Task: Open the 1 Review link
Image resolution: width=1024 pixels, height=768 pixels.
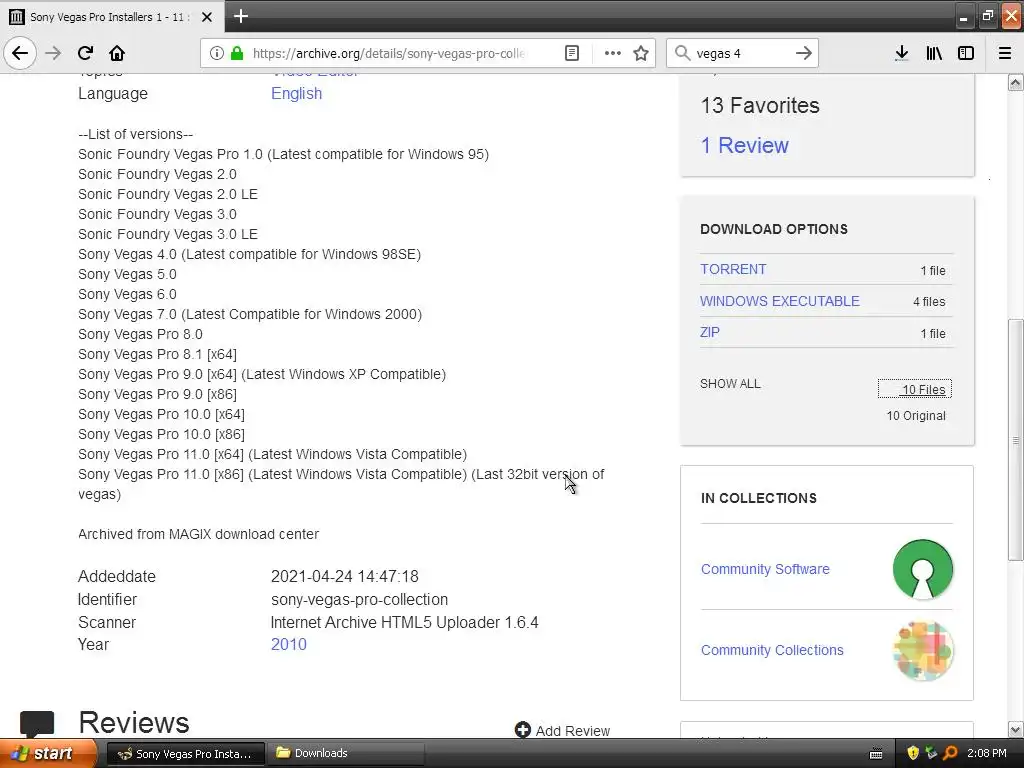Action: (x=744, y=145)
